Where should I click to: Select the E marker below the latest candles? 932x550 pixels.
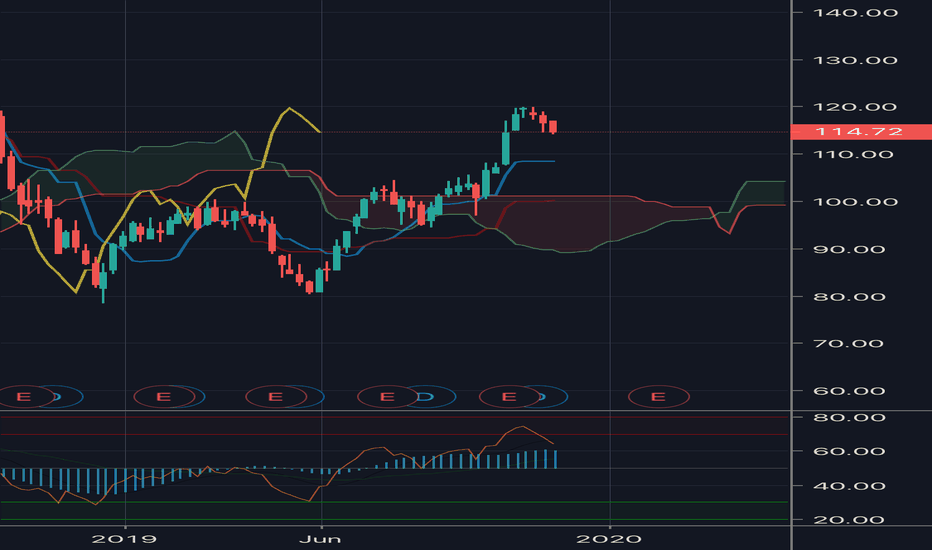click(509, 397)
